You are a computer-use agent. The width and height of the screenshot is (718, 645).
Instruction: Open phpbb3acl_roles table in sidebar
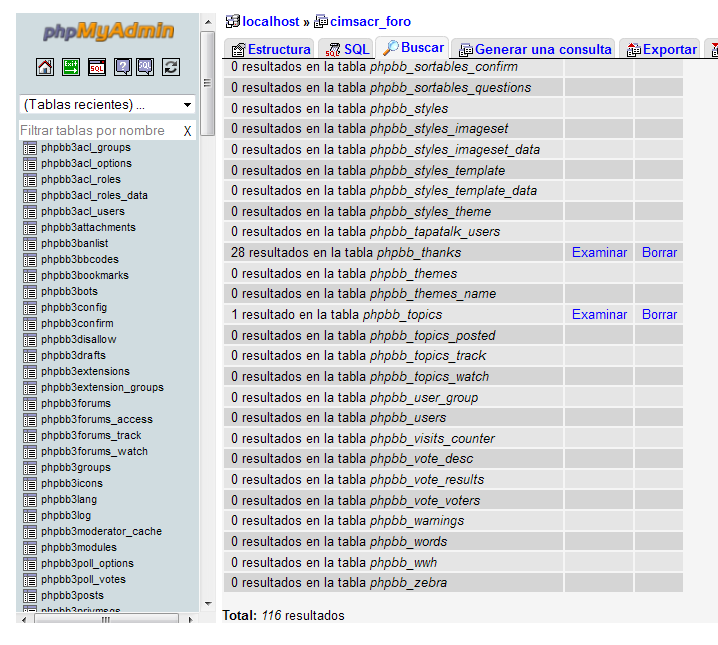coord(81,179)
